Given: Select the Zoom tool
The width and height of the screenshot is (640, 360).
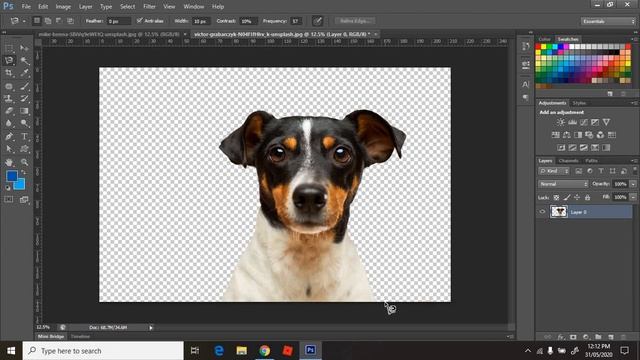Looking at the screenshot, I should point(24,162).
